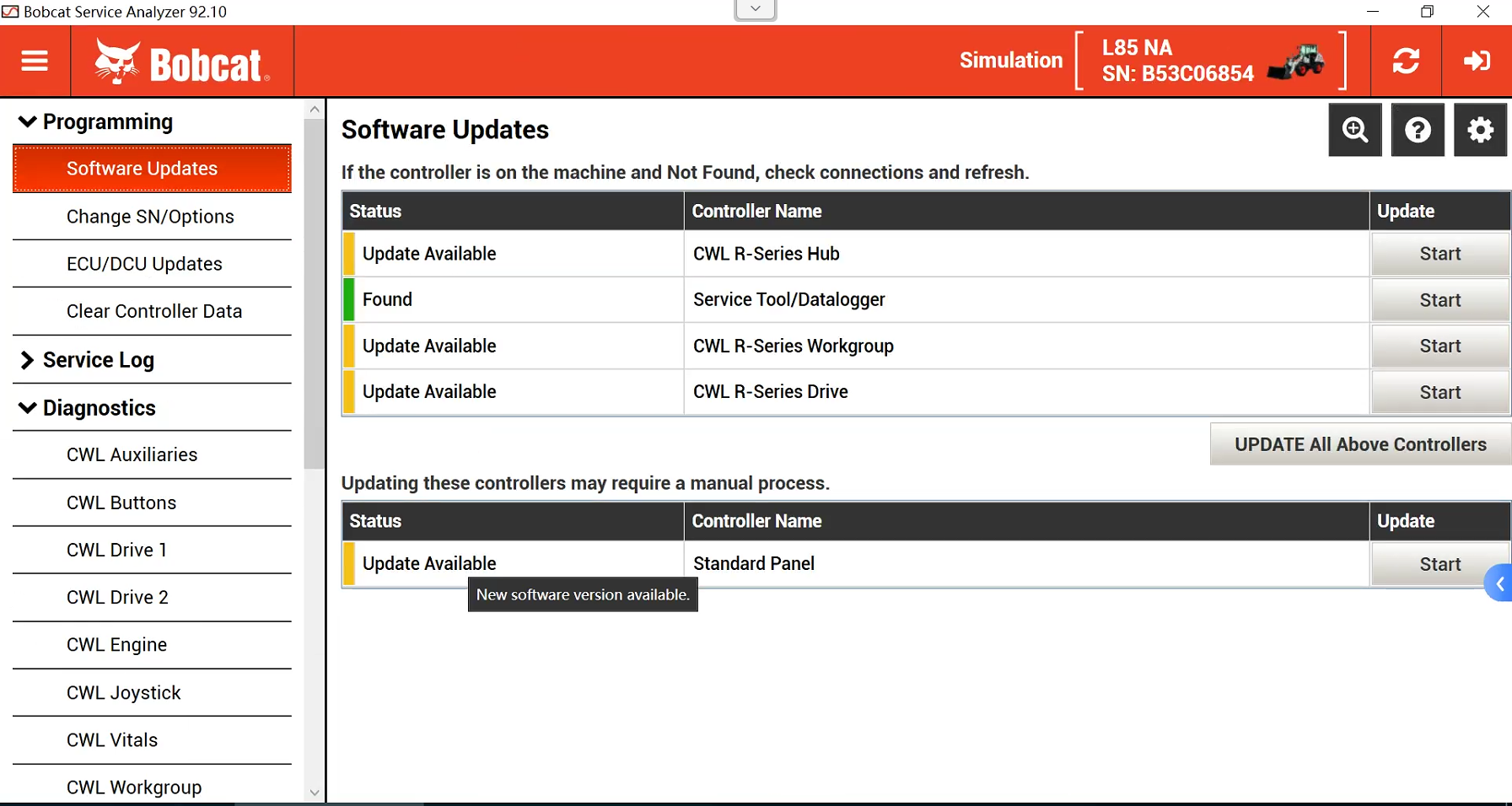Click serial number SN: B53C06854
1512x806 pixels.
tap(1177, 74)
